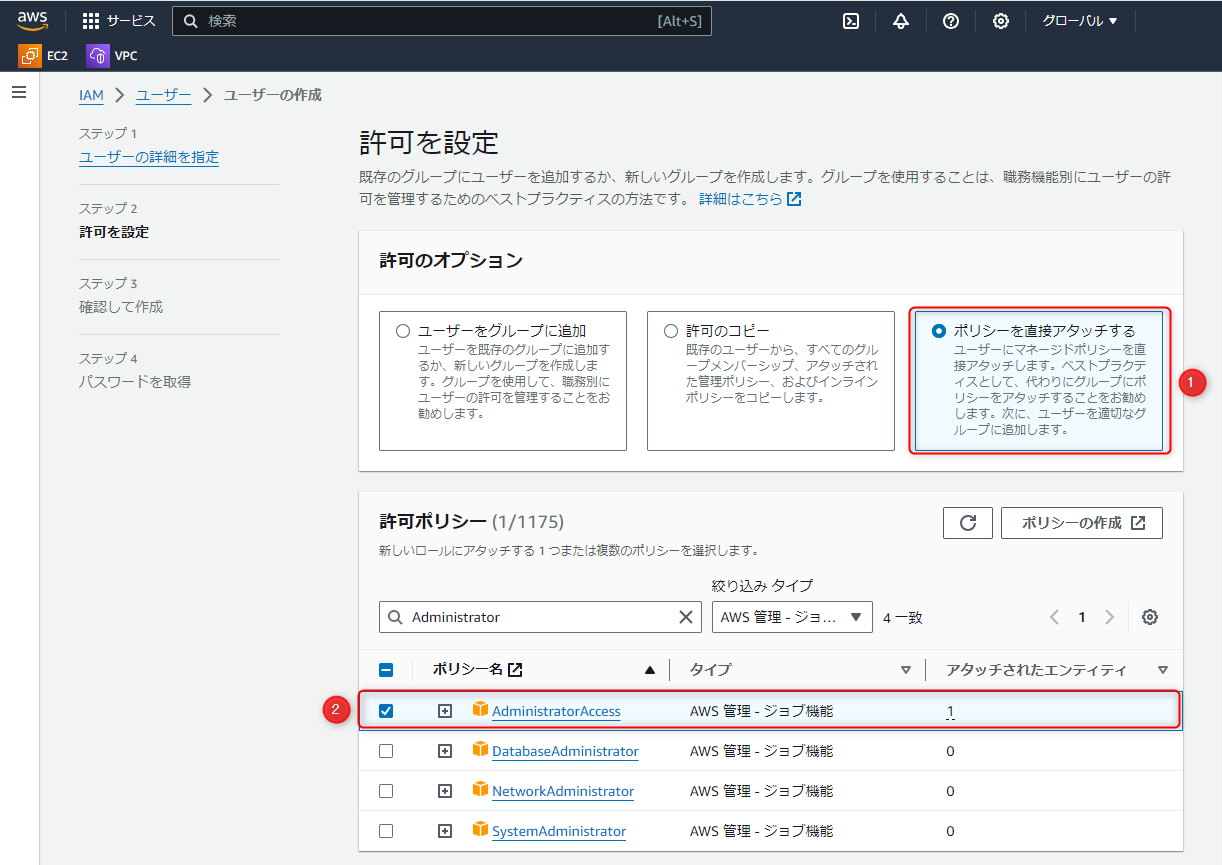Screen dimensions: 1222x865
Task: Expand the DatabaseAdministrator policy details
Action: coord(445,751)
